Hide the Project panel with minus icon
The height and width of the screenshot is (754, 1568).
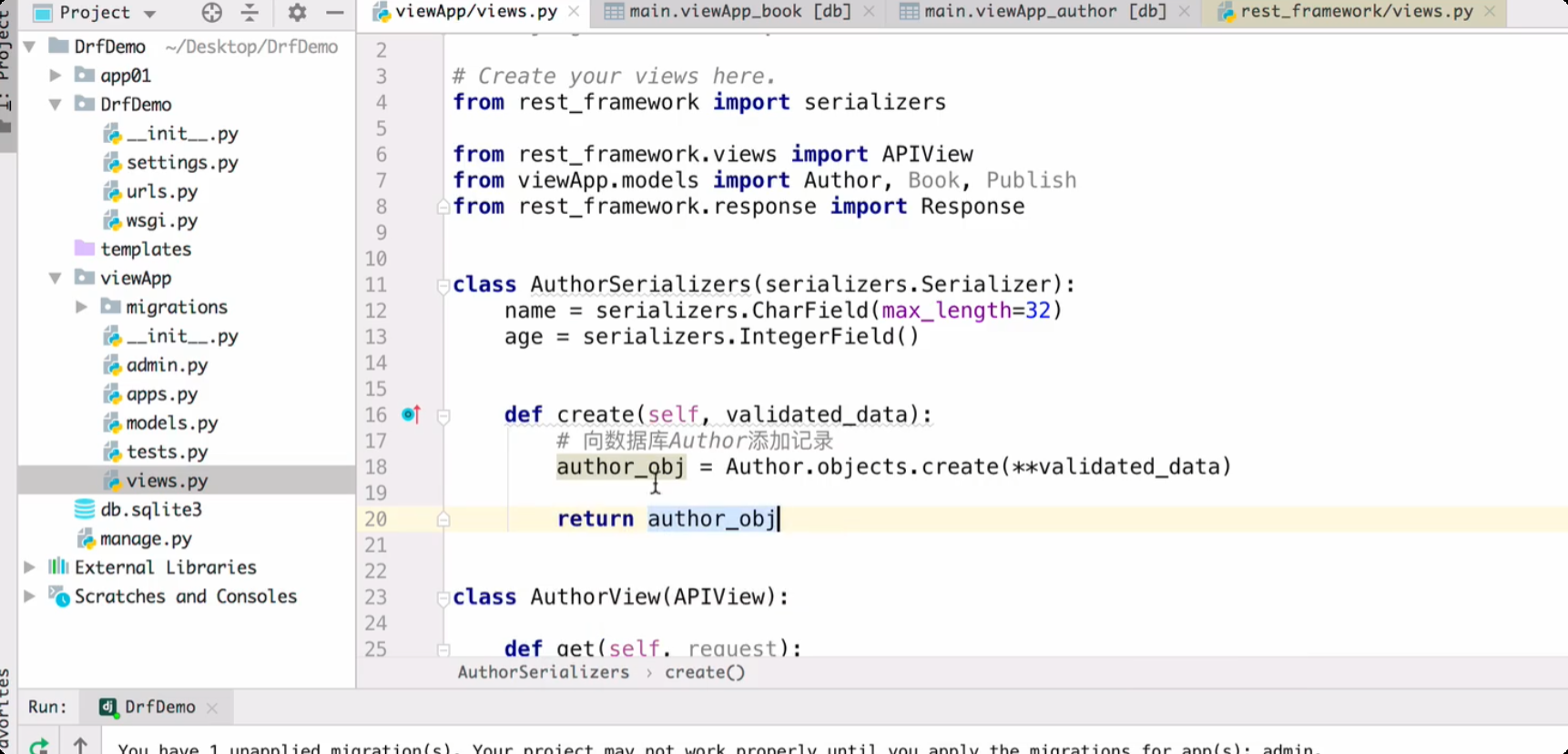(x=335, y=13)
